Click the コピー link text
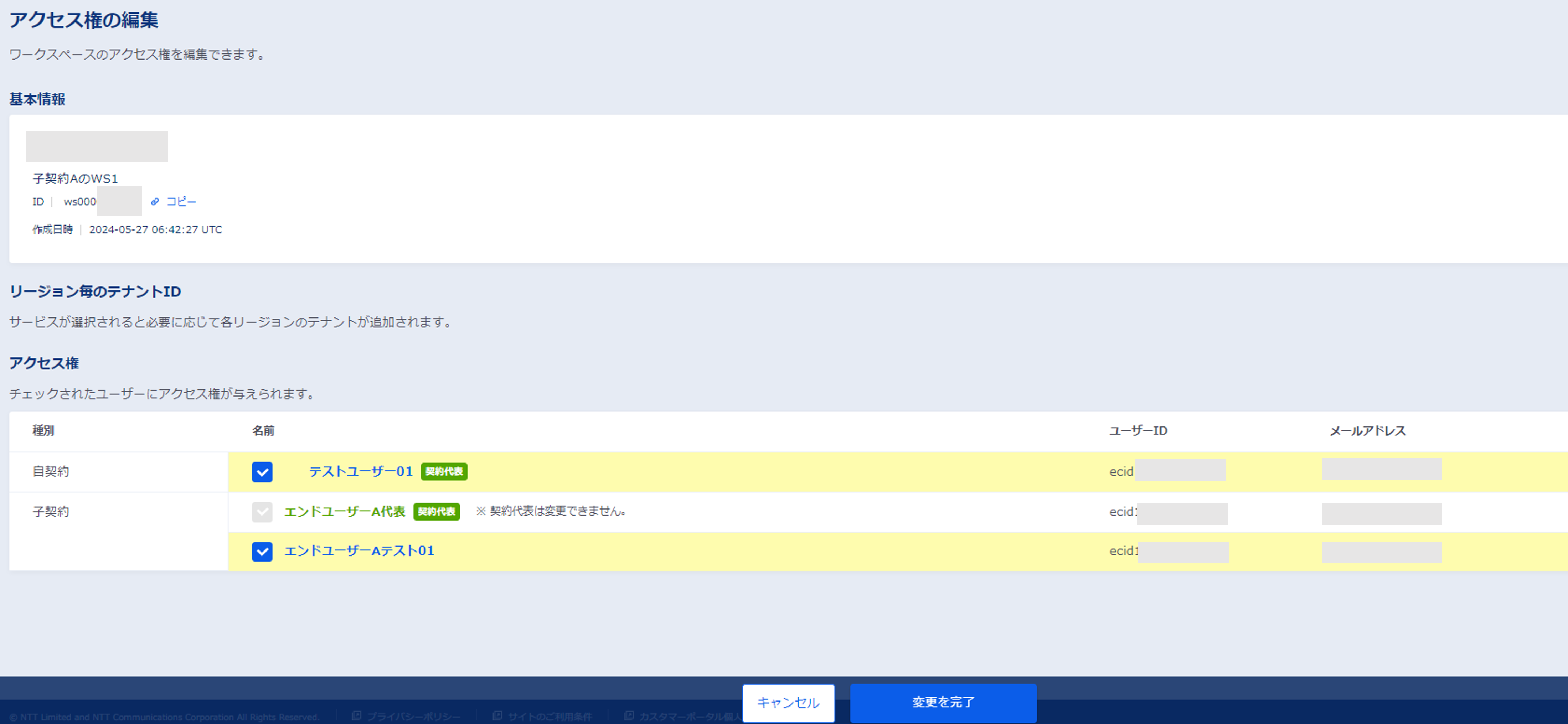 tap(181, 201)
